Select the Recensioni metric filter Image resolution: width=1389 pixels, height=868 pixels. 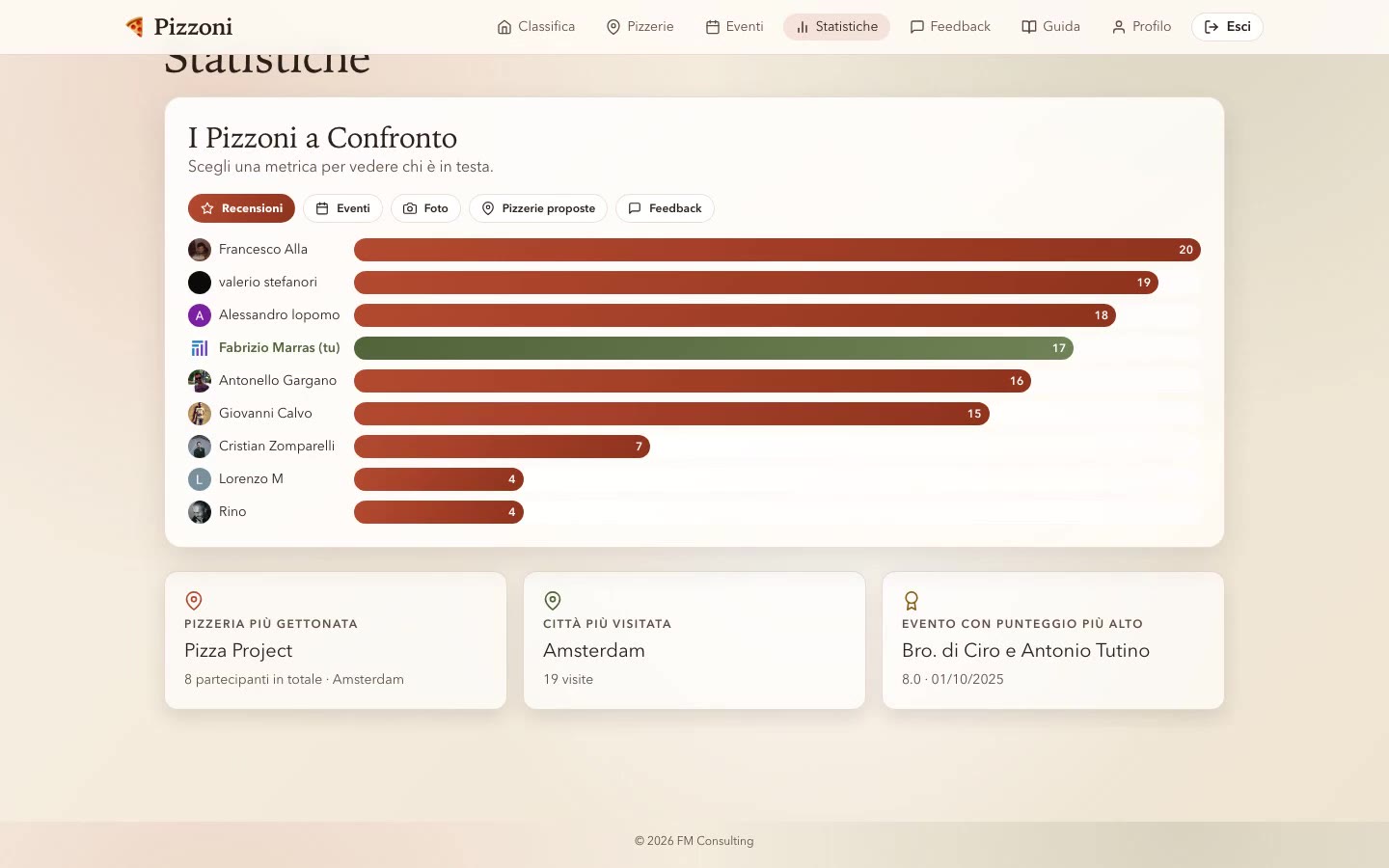point(241,208)
